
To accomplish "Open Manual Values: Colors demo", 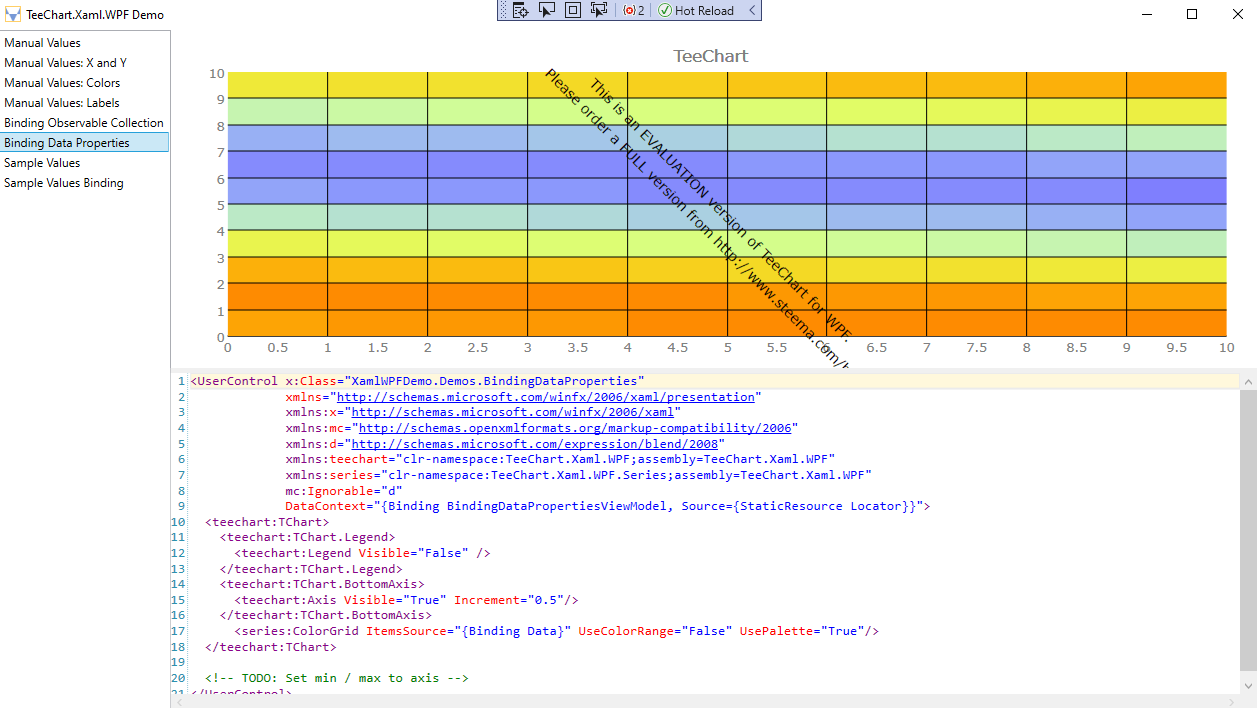I will click(x=85, y=83).
